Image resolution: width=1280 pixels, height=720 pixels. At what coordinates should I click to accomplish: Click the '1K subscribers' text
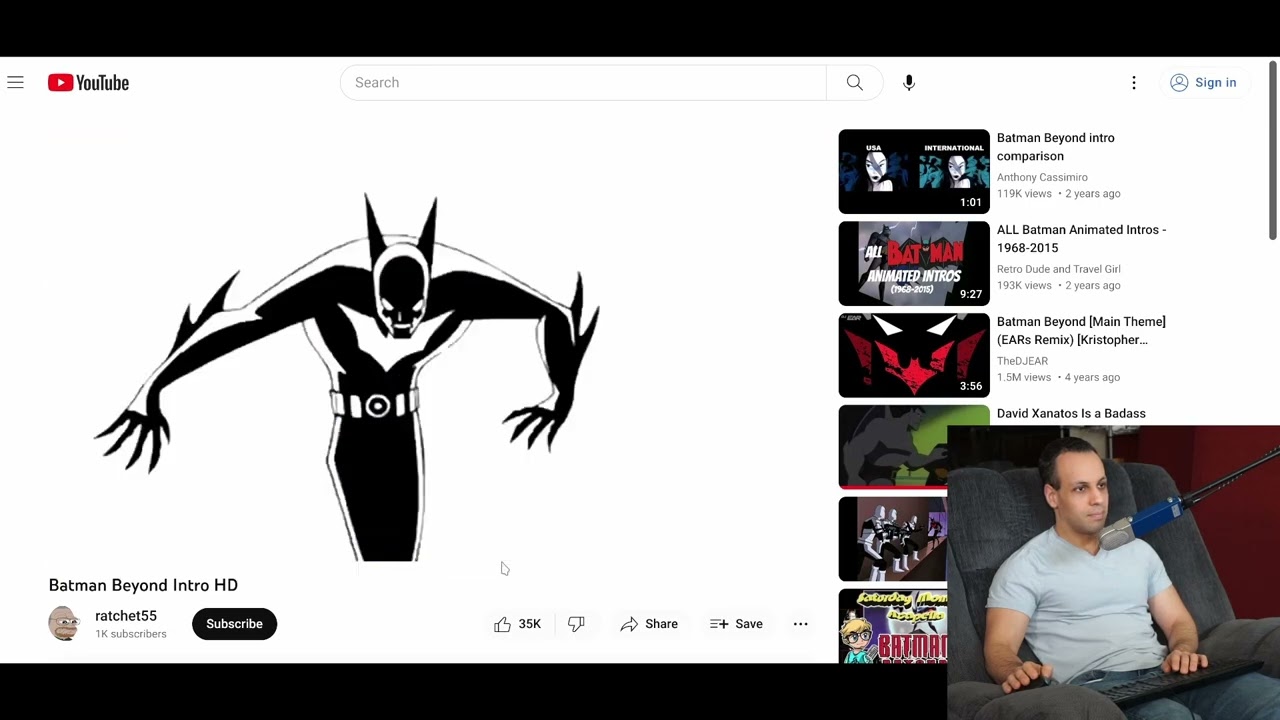click(131, 634)
